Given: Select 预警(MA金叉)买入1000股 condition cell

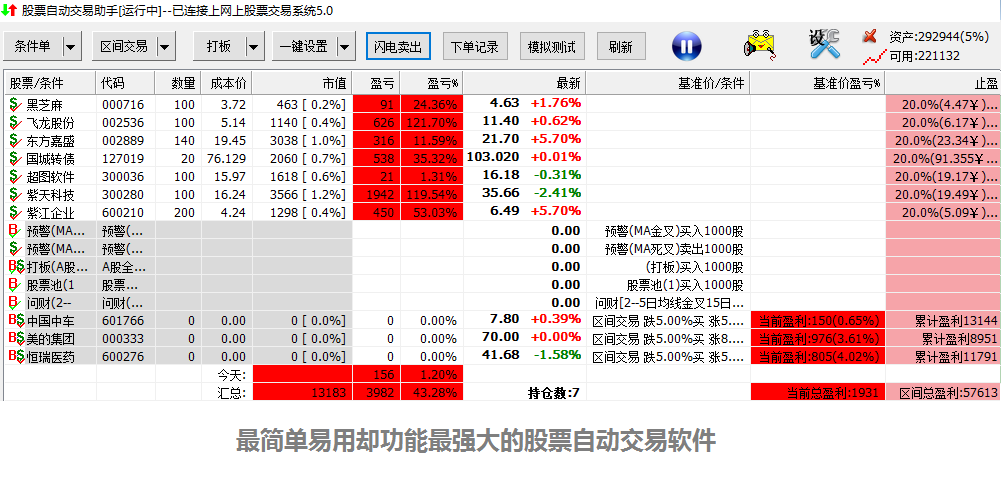Looking at the screenshot, I should 668,230.
